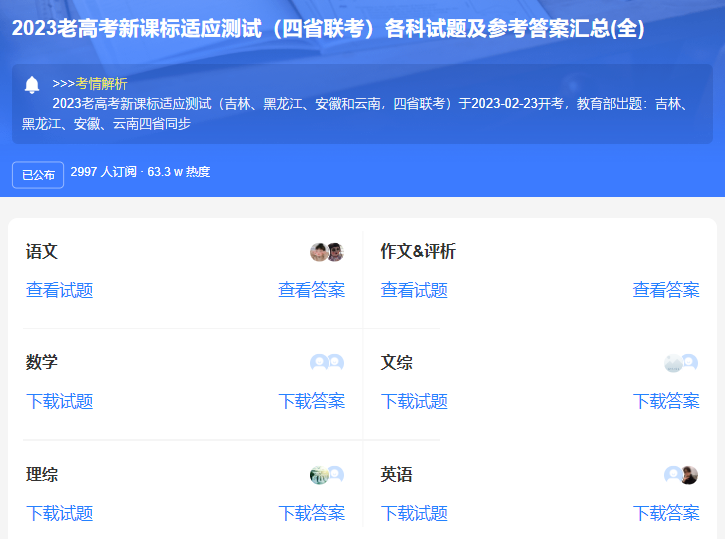Click 下载试题 under 数学
The height and width of the screenshot is (539, 725).
[x=60, y=402]
